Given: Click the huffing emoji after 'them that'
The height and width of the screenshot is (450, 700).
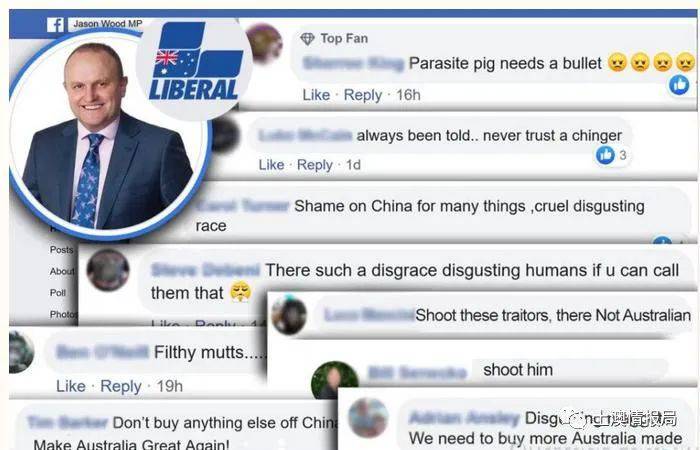Looking at the screenshot, I should tap(240, 292).
